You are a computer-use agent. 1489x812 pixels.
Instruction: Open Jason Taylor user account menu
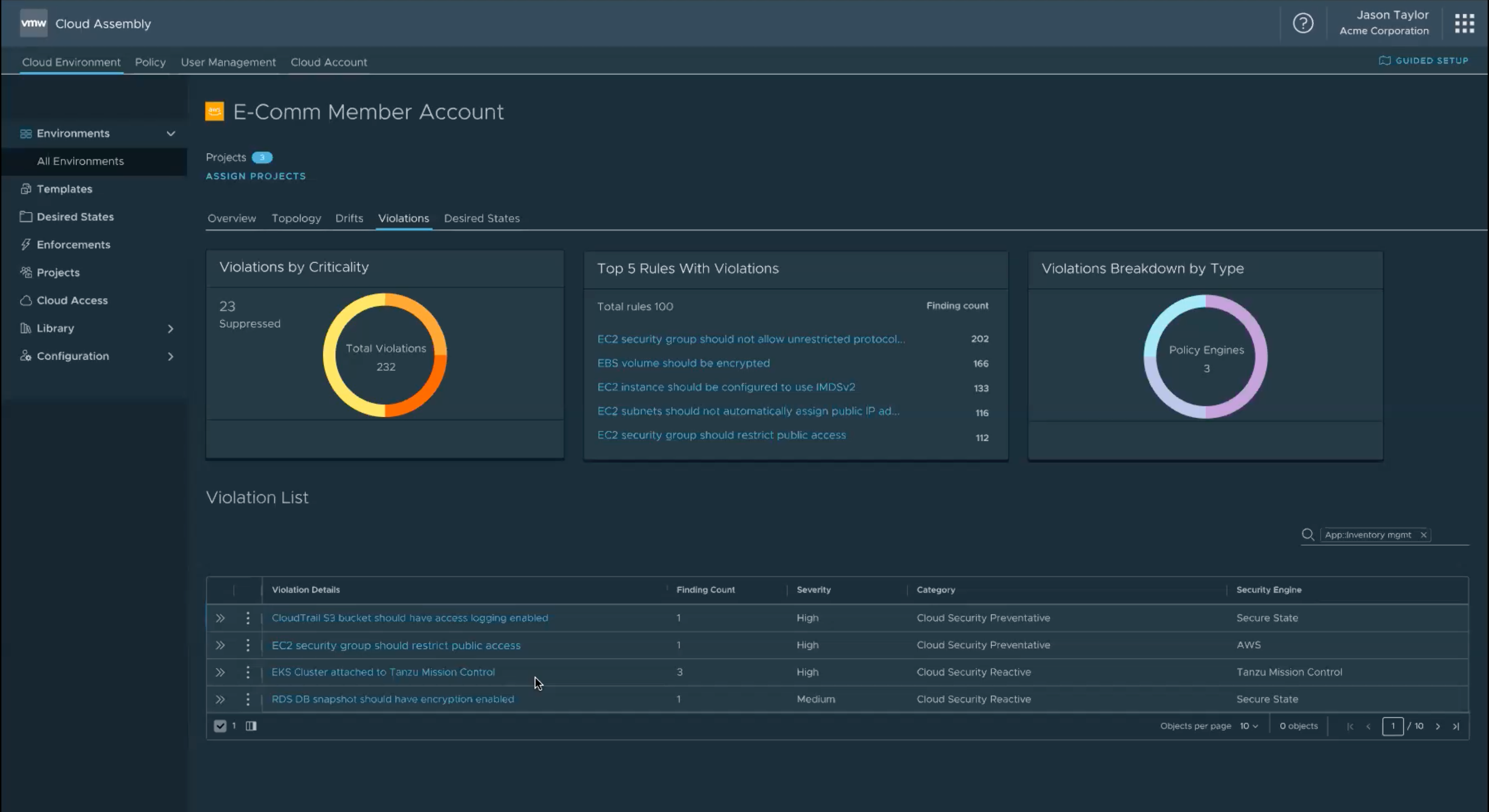coord(1384,22)
